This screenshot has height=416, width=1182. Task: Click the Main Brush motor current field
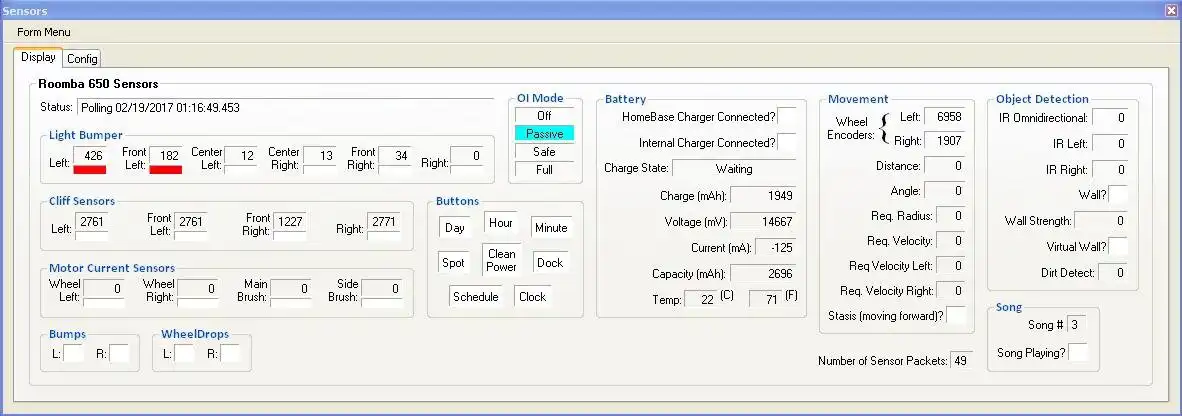[290, 289]
